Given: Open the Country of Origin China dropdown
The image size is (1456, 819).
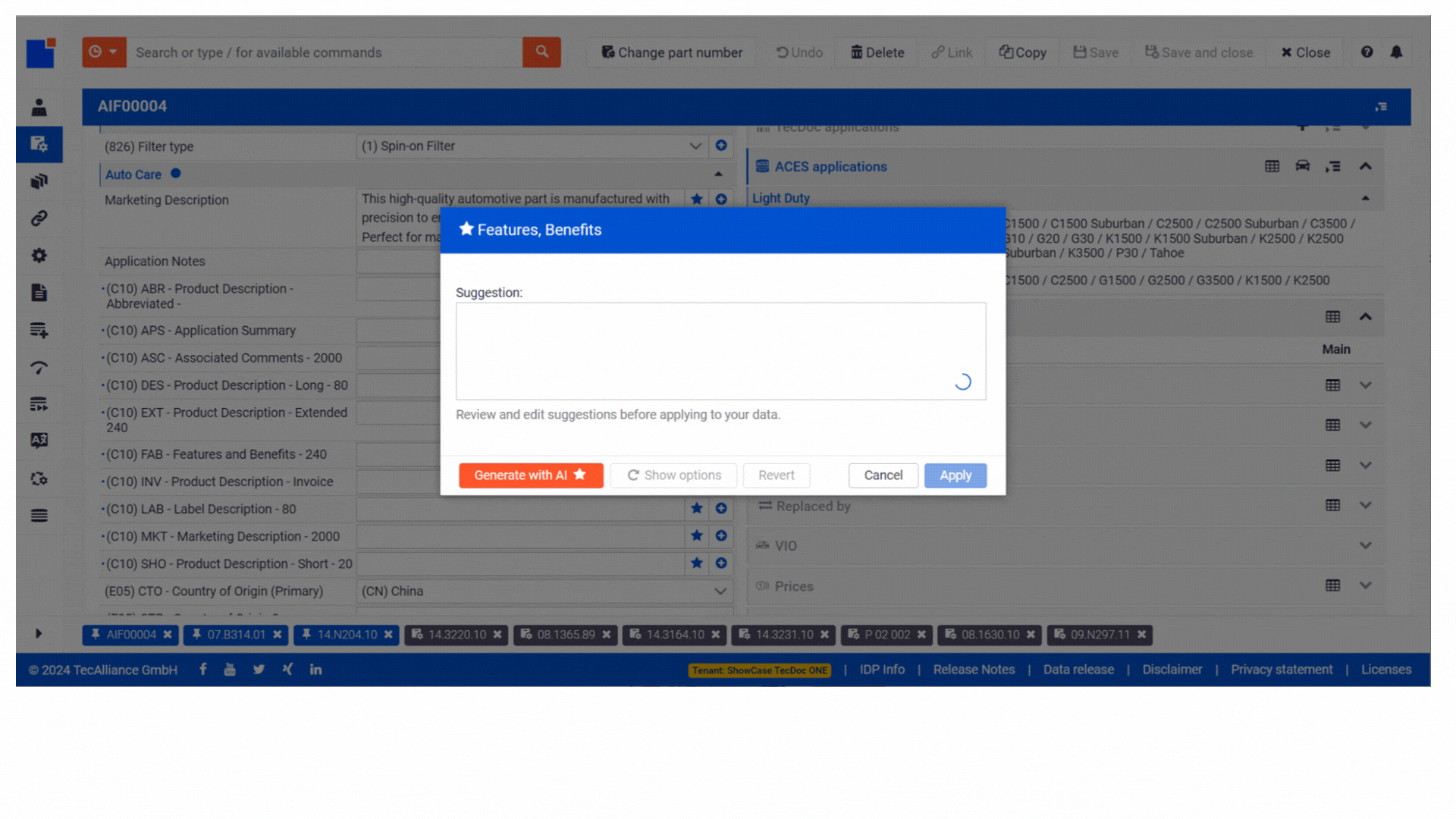Looking at the screenshot, I should [x=720, y=591].
